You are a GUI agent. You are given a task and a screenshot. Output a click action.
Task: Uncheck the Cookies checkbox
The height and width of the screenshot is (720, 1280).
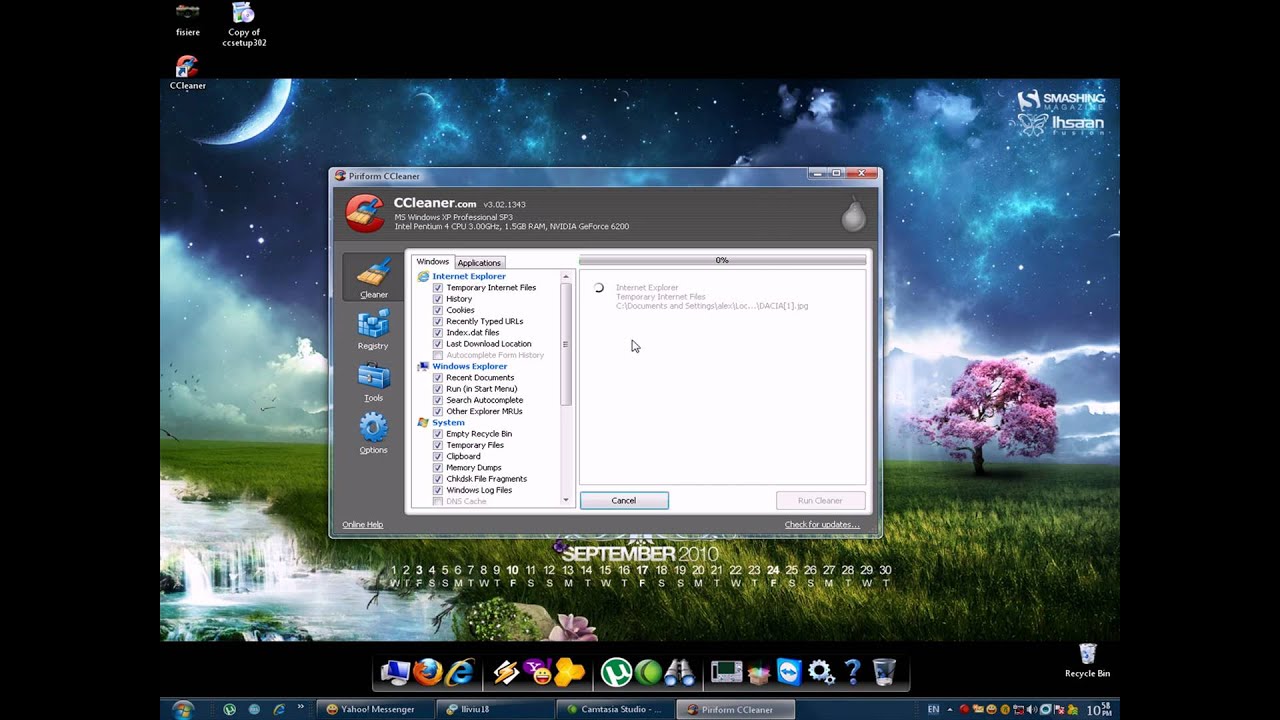[438, 310]
